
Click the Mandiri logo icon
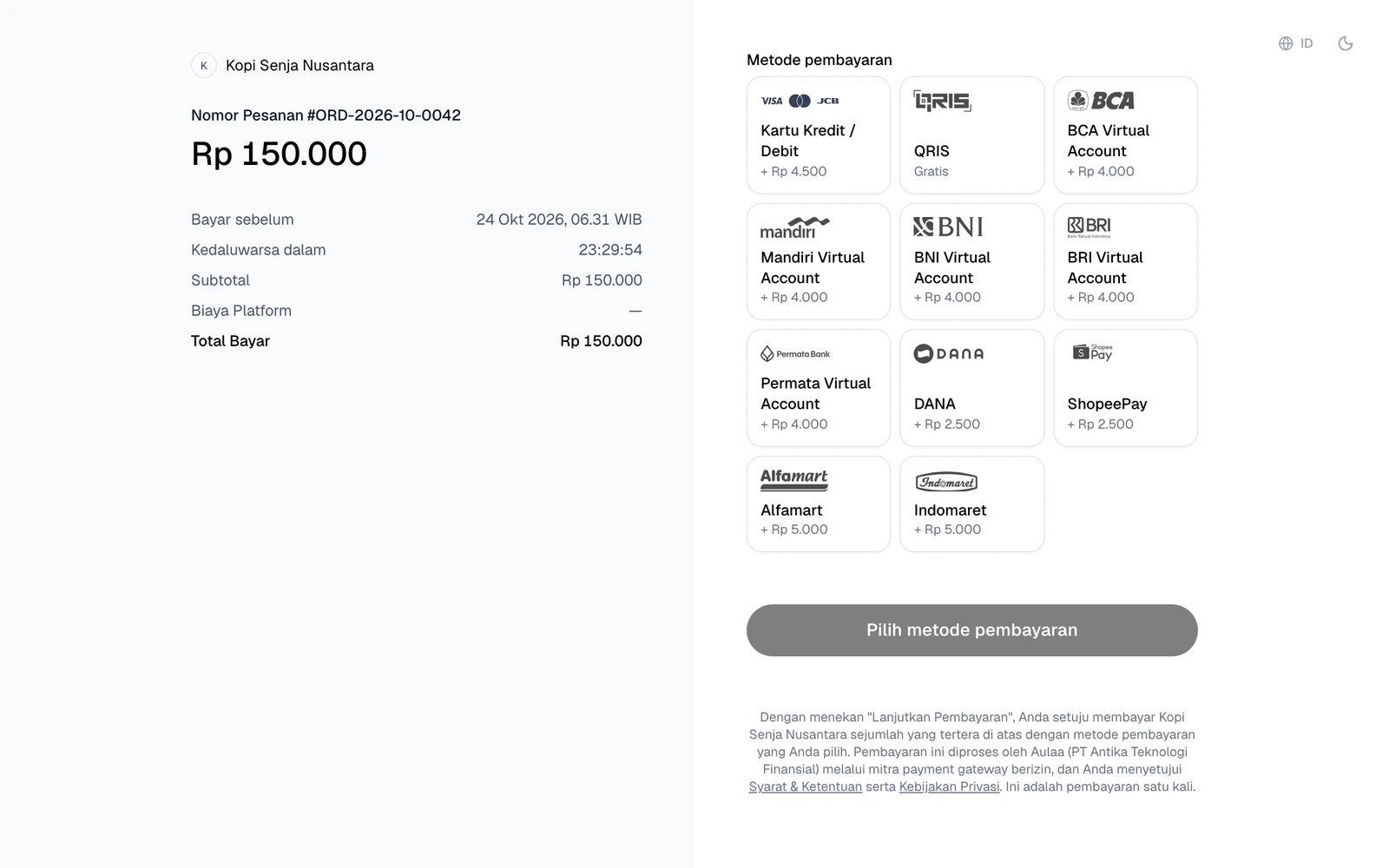tap(795, 227)
